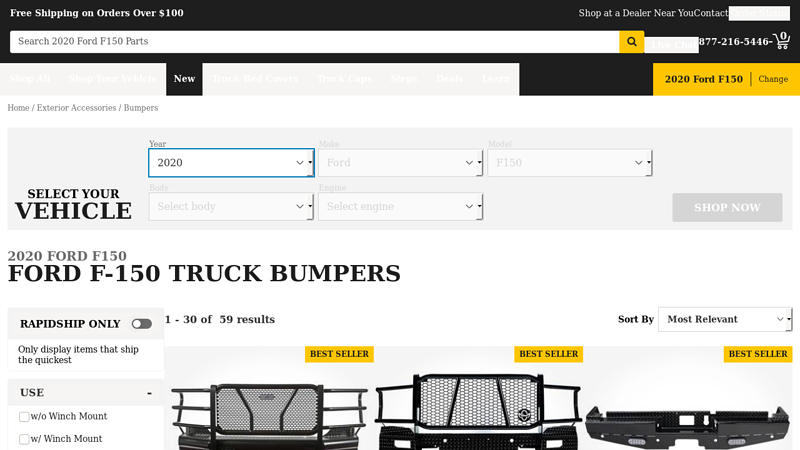Check the w/o Winch Mount box

24,417
